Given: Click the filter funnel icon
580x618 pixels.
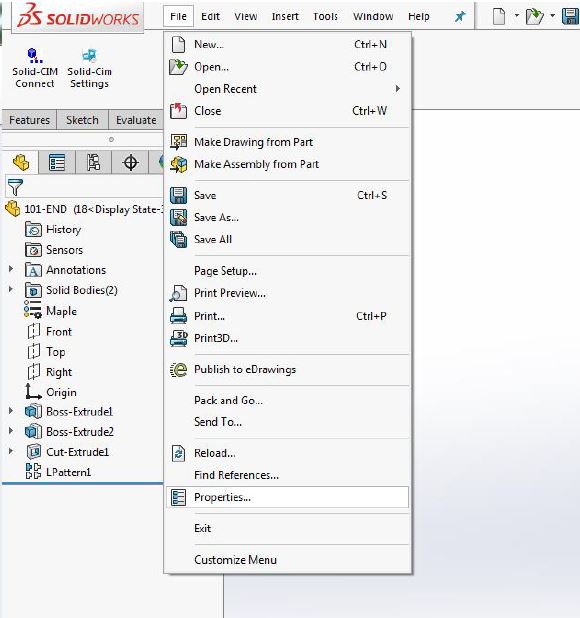Looking at the screenshot, I should tap(15, 187).
